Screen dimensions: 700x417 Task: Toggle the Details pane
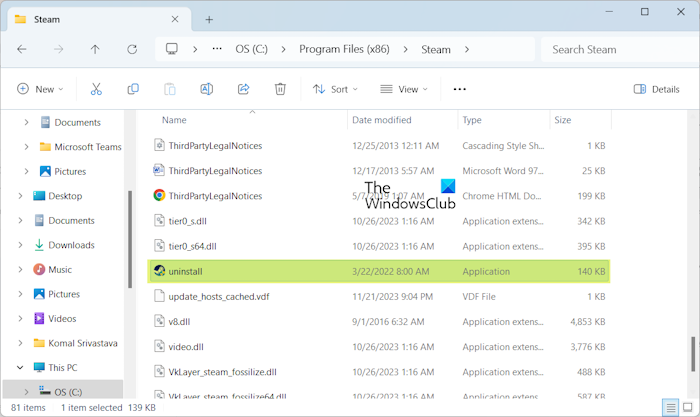(657, 89)
